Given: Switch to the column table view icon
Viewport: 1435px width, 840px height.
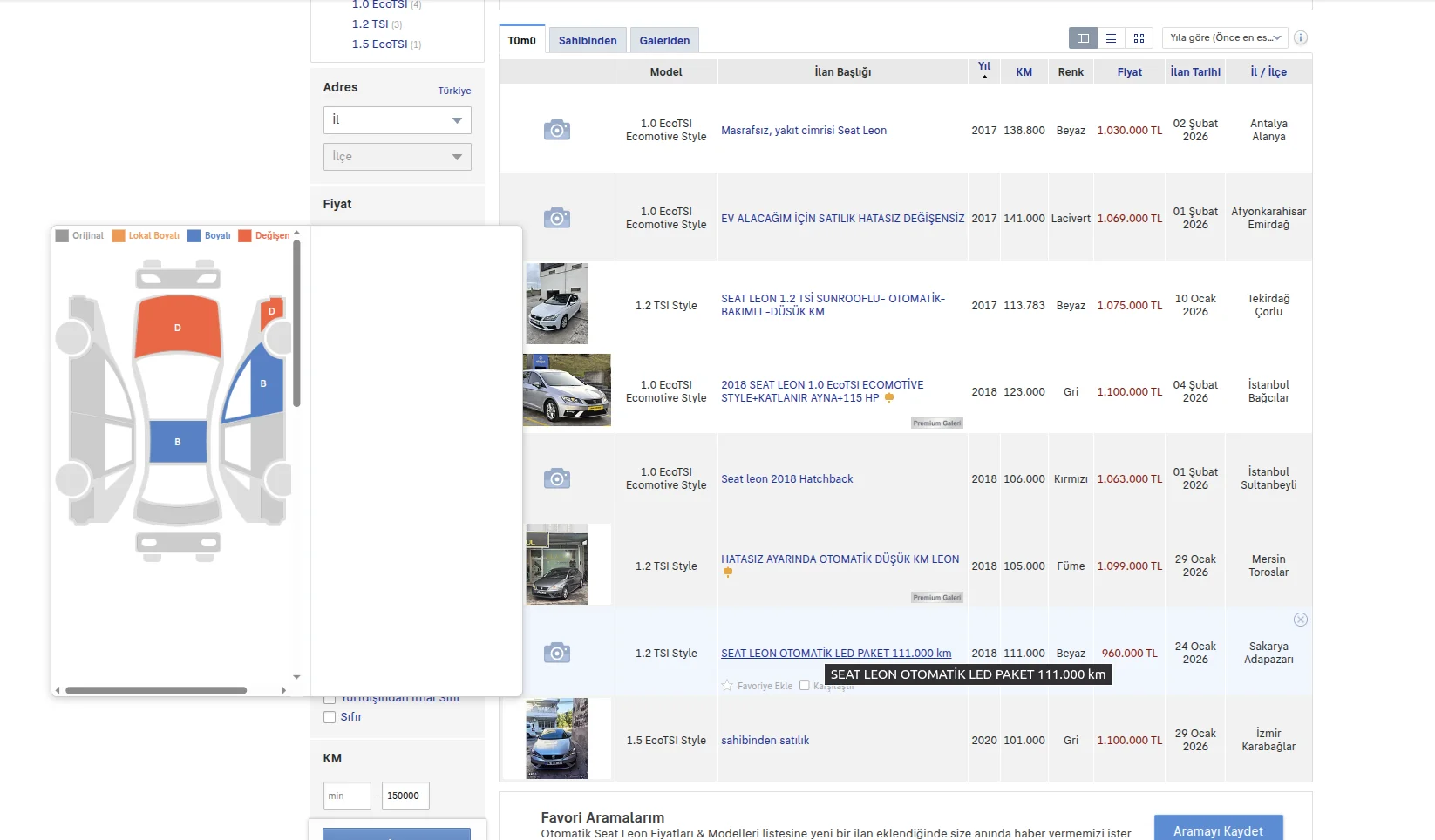Looking at the screenshot, I should click(1083, 38).
